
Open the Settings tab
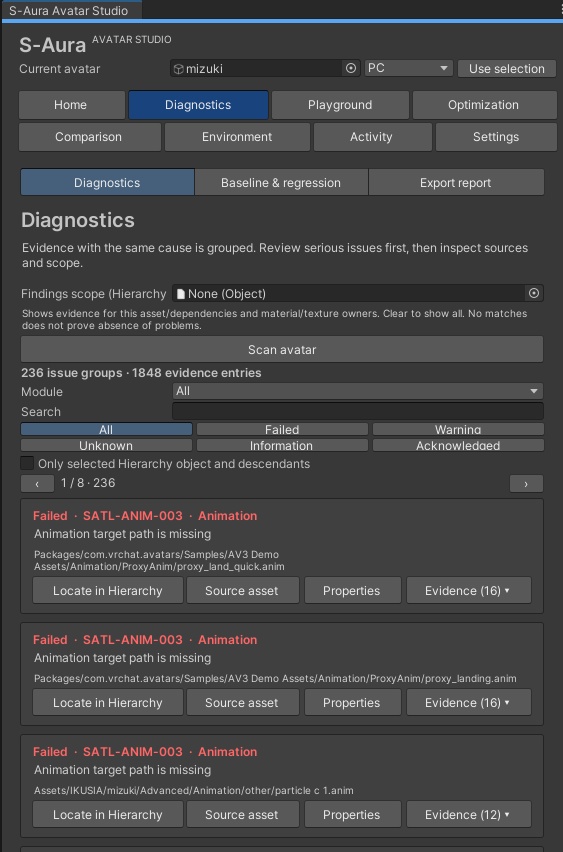pyautogui.click(x=496, y=137)
